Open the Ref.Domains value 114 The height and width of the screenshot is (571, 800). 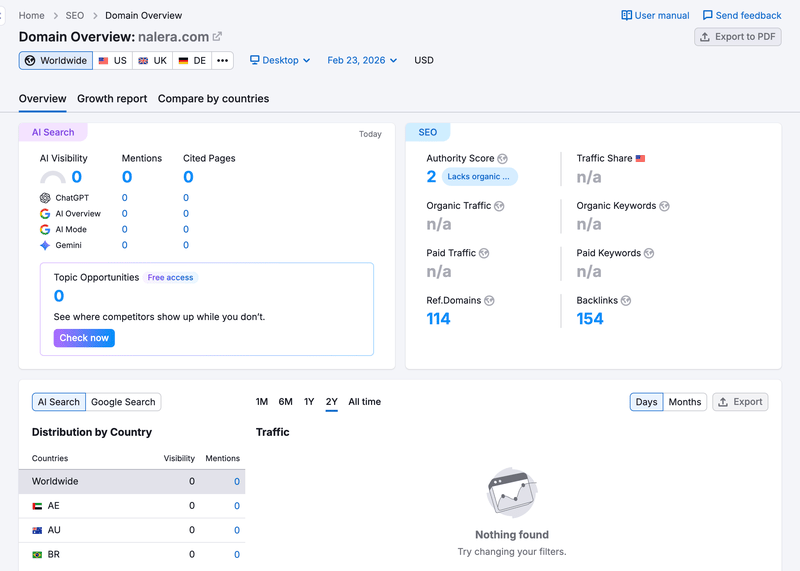[x=438, y=319]
